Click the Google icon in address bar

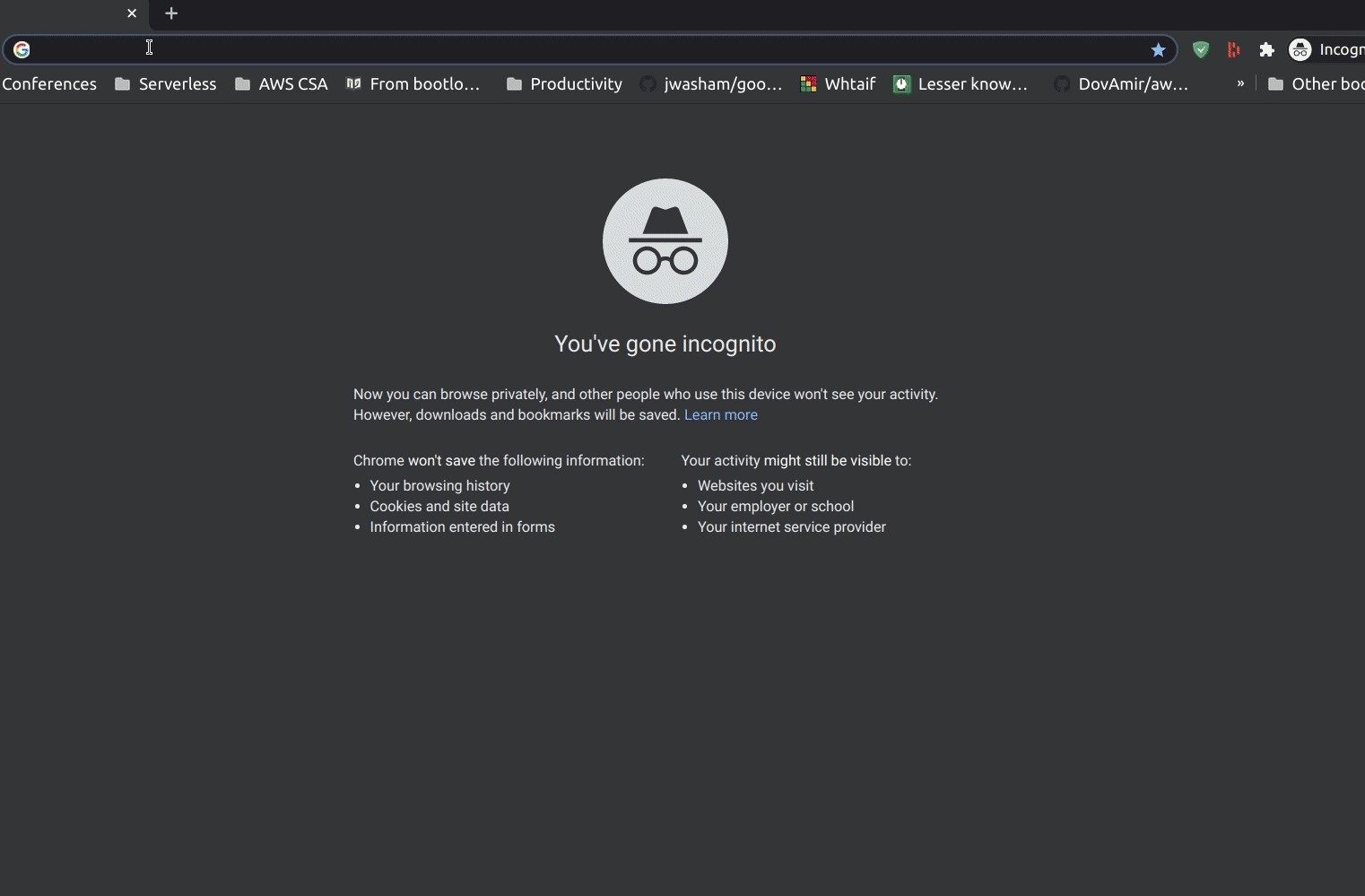click(x=22, y=49)
